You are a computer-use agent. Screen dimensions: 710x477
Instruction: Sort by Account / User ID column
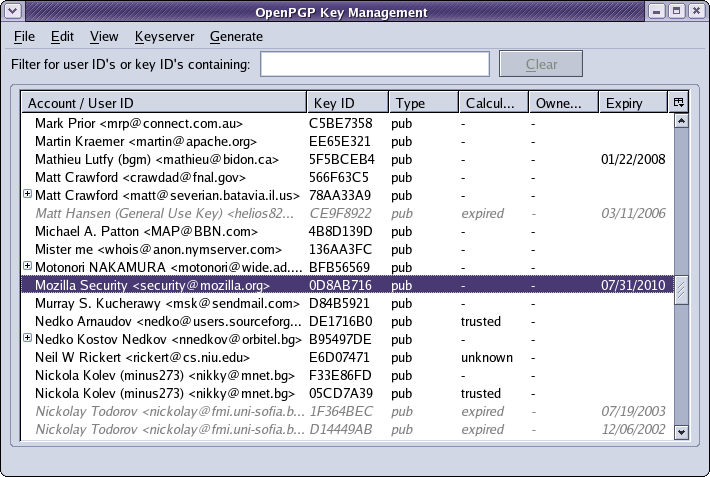point(164,102)
